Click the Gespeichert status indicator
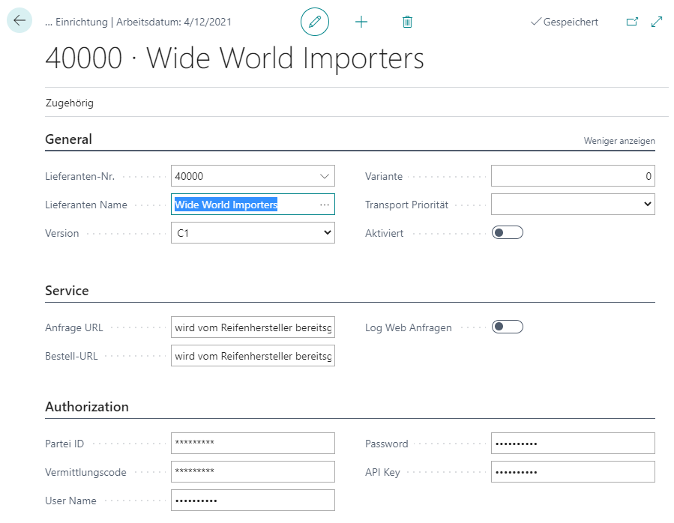The height and width of the screenshot is (523, 674). tap(564, 22)
